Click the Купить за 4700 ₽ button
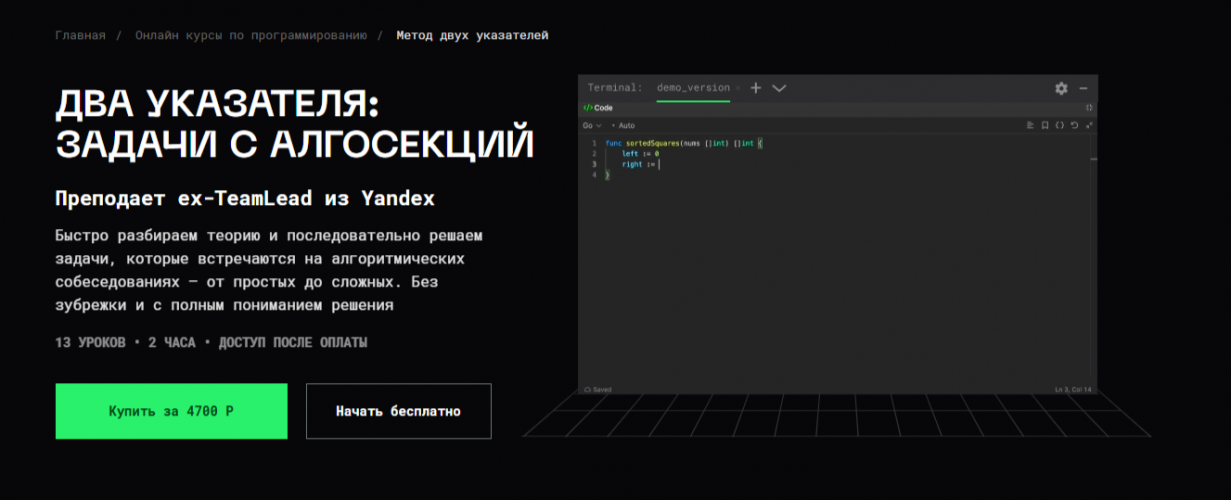The width and height of the screenshot is (1231, 500). pos(171,411)
